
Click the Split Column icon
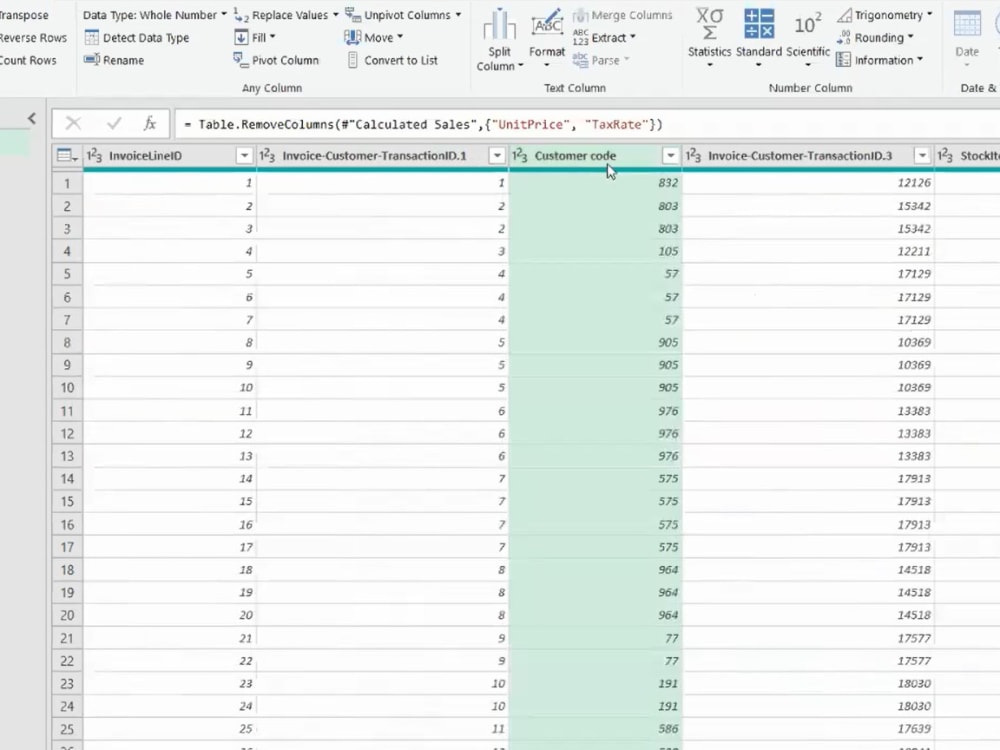point(499,25)
